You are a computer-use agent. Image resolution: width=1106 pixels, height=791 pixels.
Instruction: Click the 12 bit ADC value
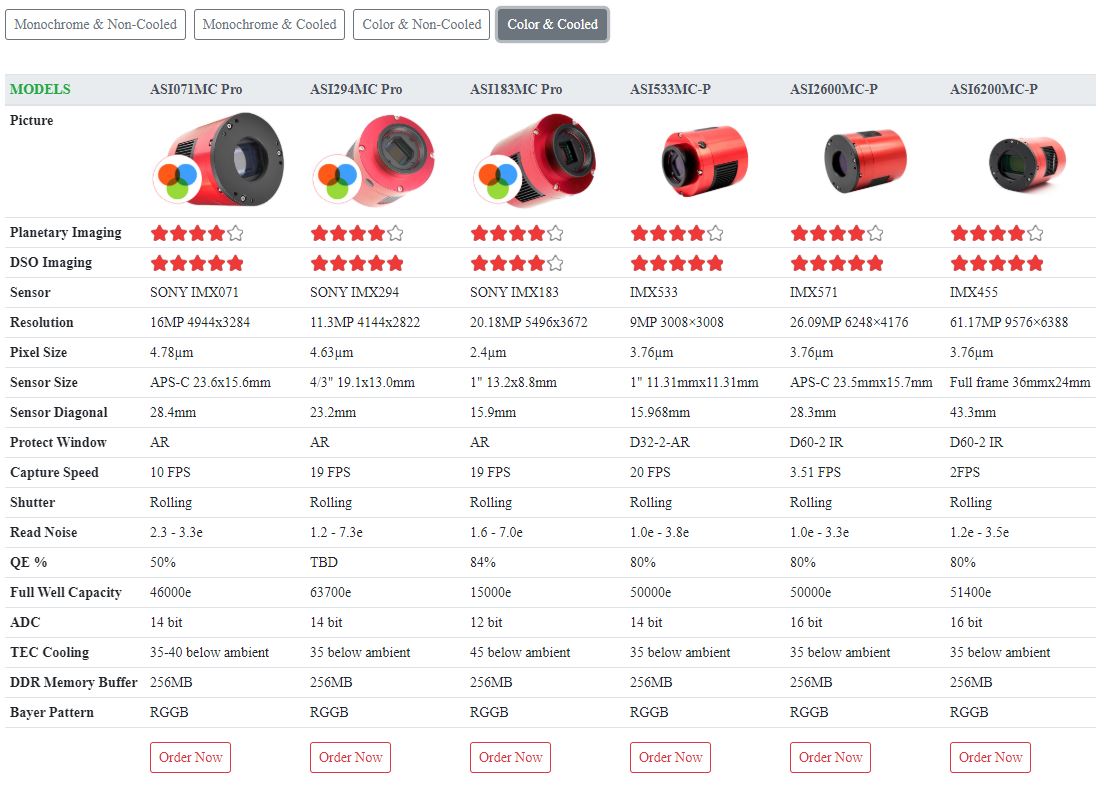click(486, 622)
